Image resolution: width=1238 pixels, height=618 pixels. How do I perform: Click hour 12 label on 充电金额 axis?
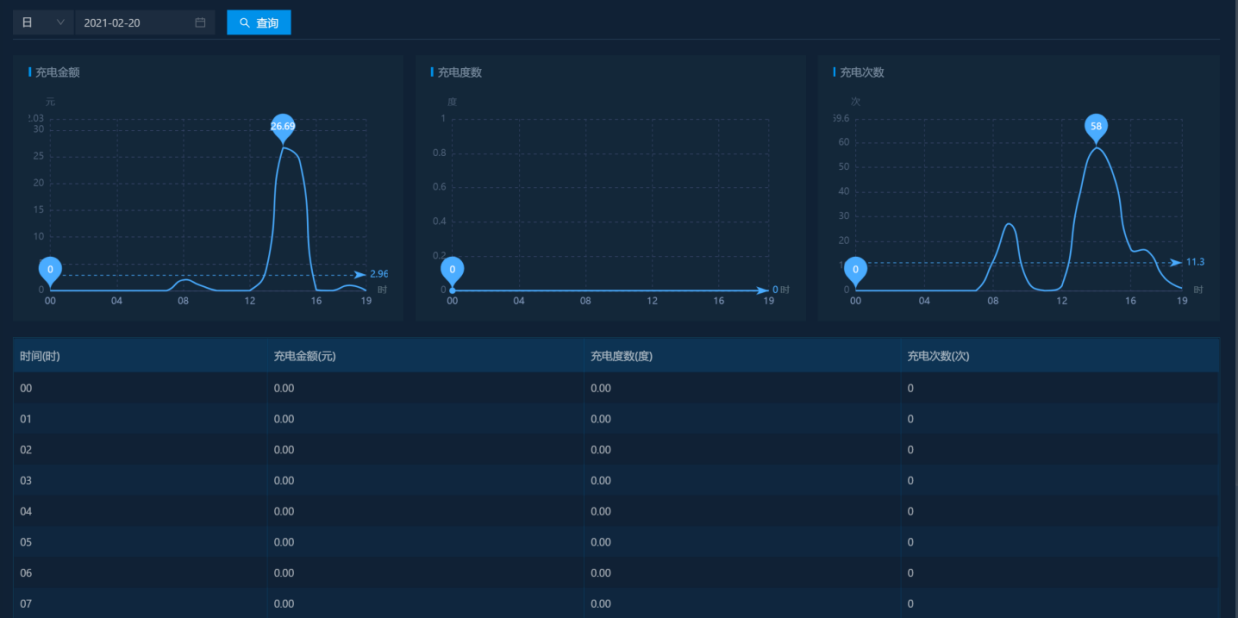point(250,301)
